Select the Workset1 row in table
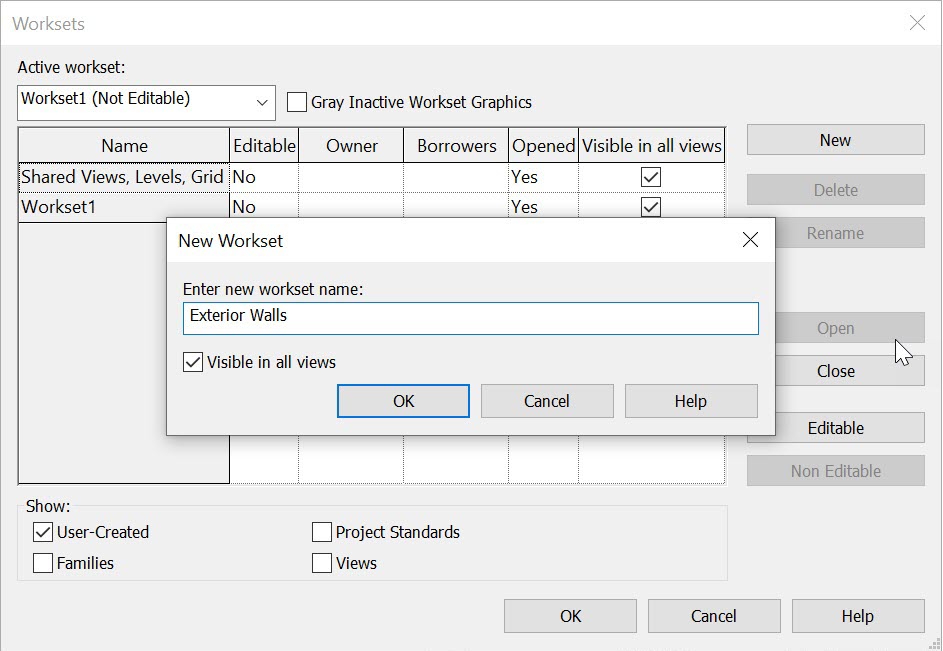The image size is (943, 651). pyautogui.click(x=371, y=207)
